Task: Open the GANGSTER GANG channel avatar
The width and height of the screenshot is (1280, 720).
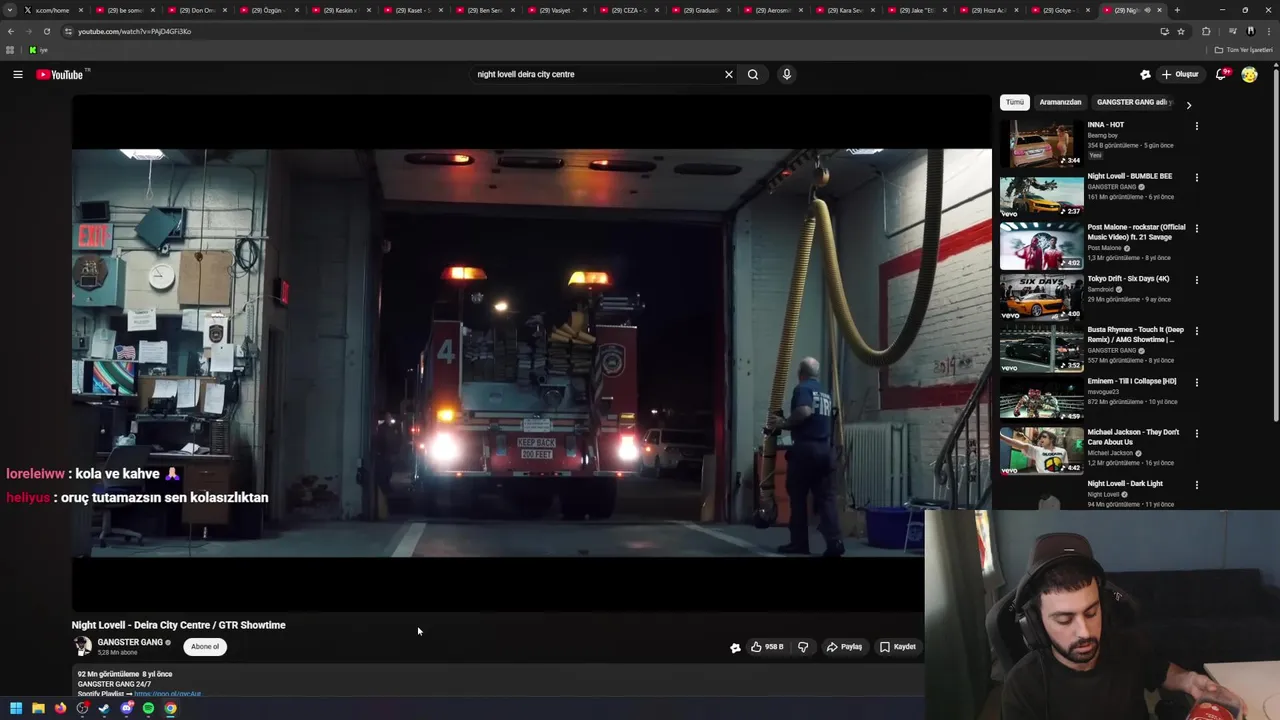Action: click(x=83, y=647)
